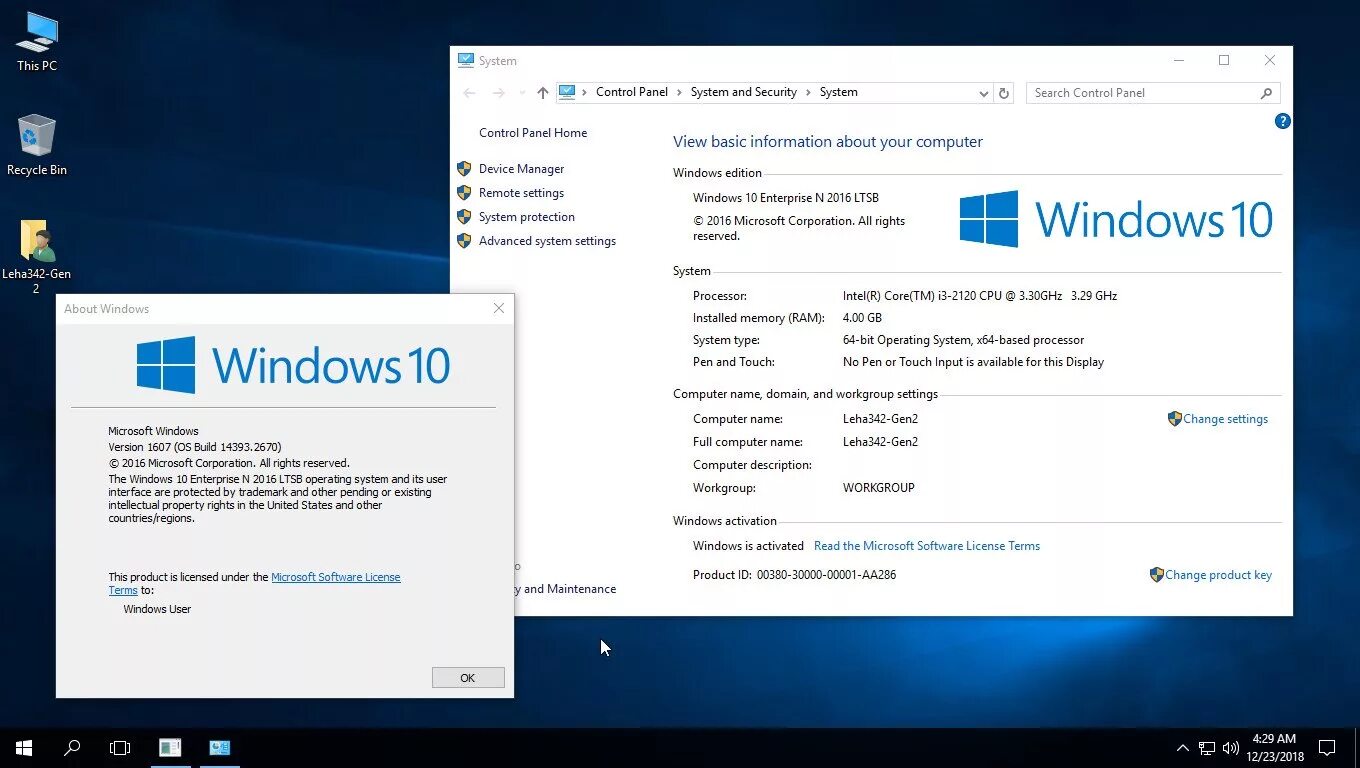The width and height of the screenshot is (1360, 768).
Task: Select the Leha342-Gen2 user folder icon
Action: [37, 256]
